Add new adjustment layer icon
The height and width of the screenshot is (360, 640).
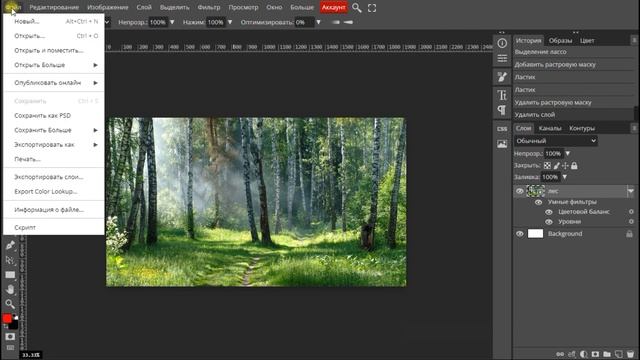click(x=584, y=354)
